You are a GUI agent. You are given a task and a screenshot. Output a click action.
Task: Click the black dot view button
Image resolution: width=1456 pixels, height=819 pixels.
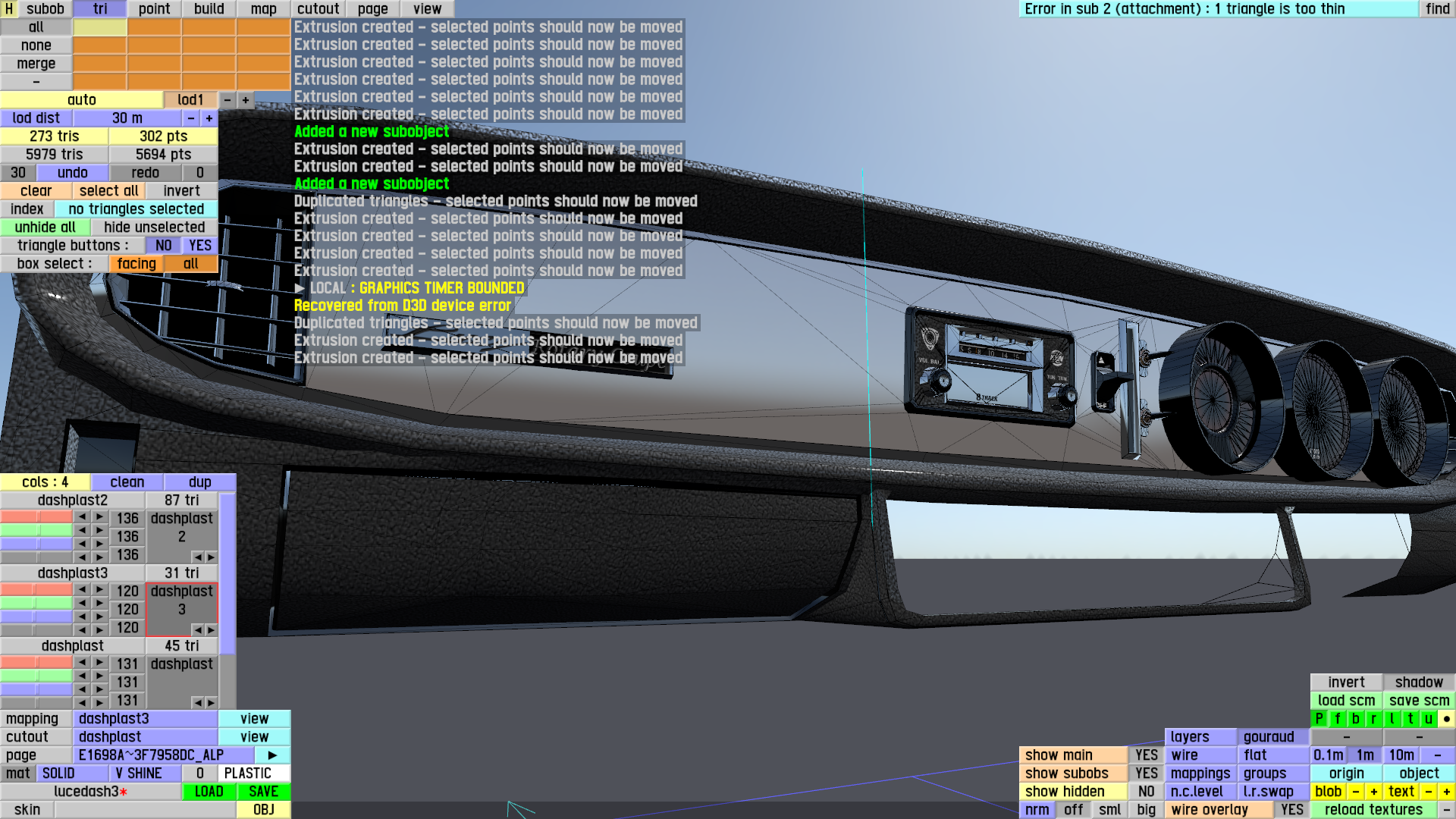click(x=1446, y=719)
